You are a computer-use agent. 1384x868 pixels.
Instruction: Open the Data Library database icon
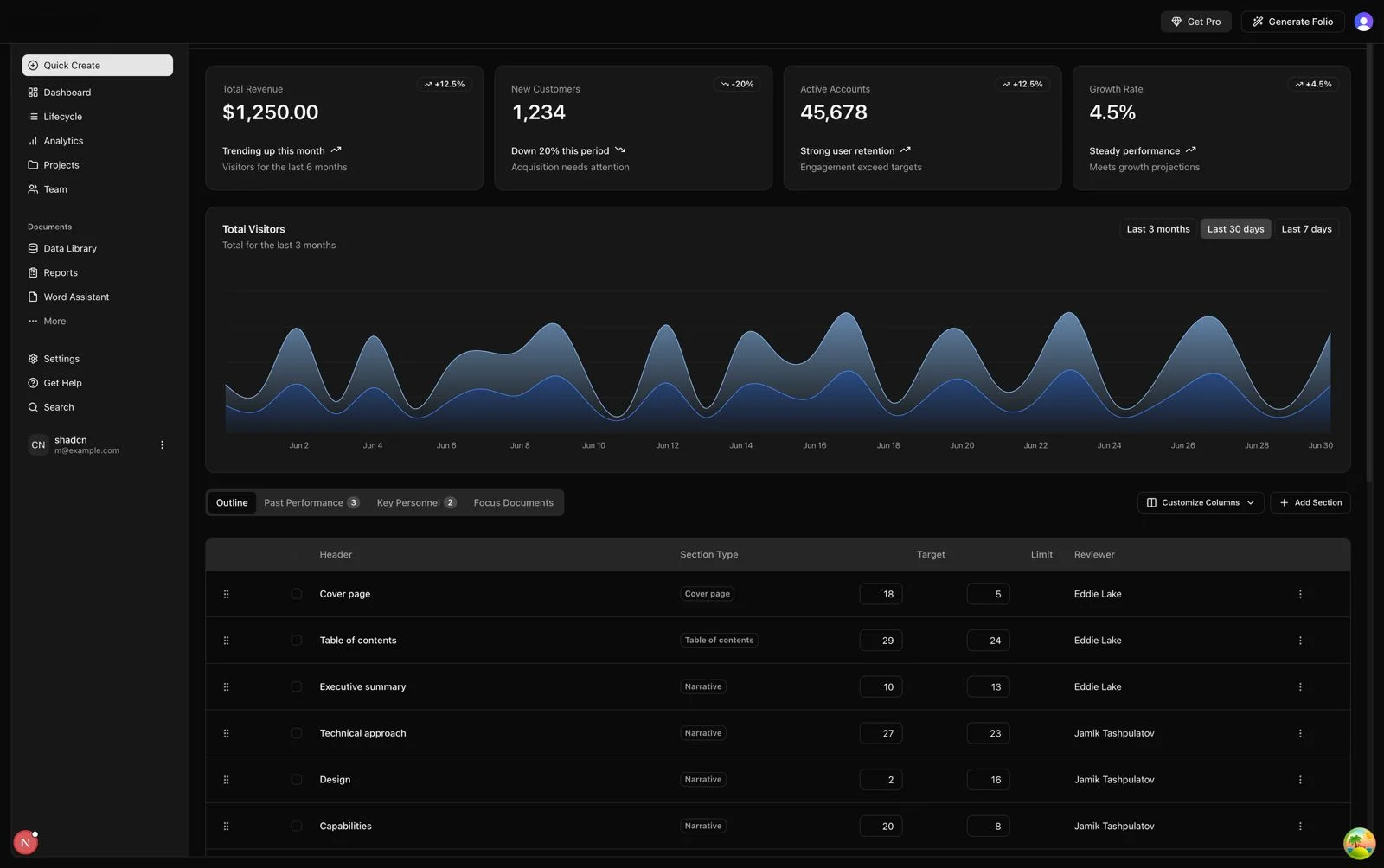(x=33, y=249)
